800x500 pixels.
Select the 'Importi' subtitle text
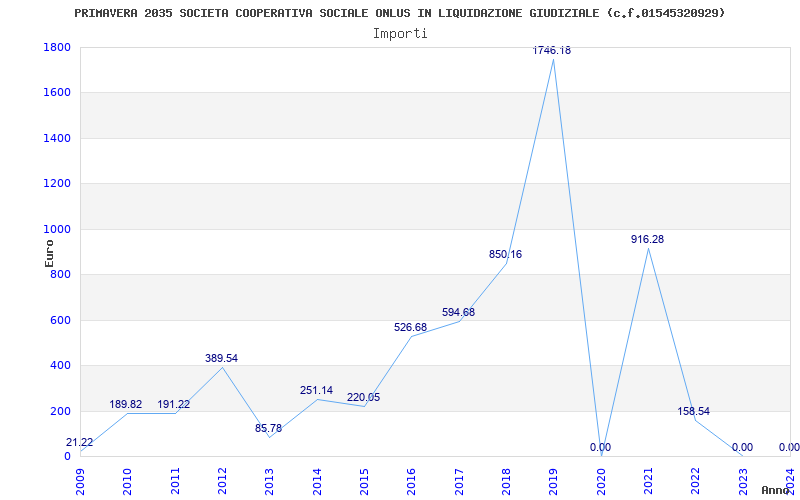[x=400, y=34]
